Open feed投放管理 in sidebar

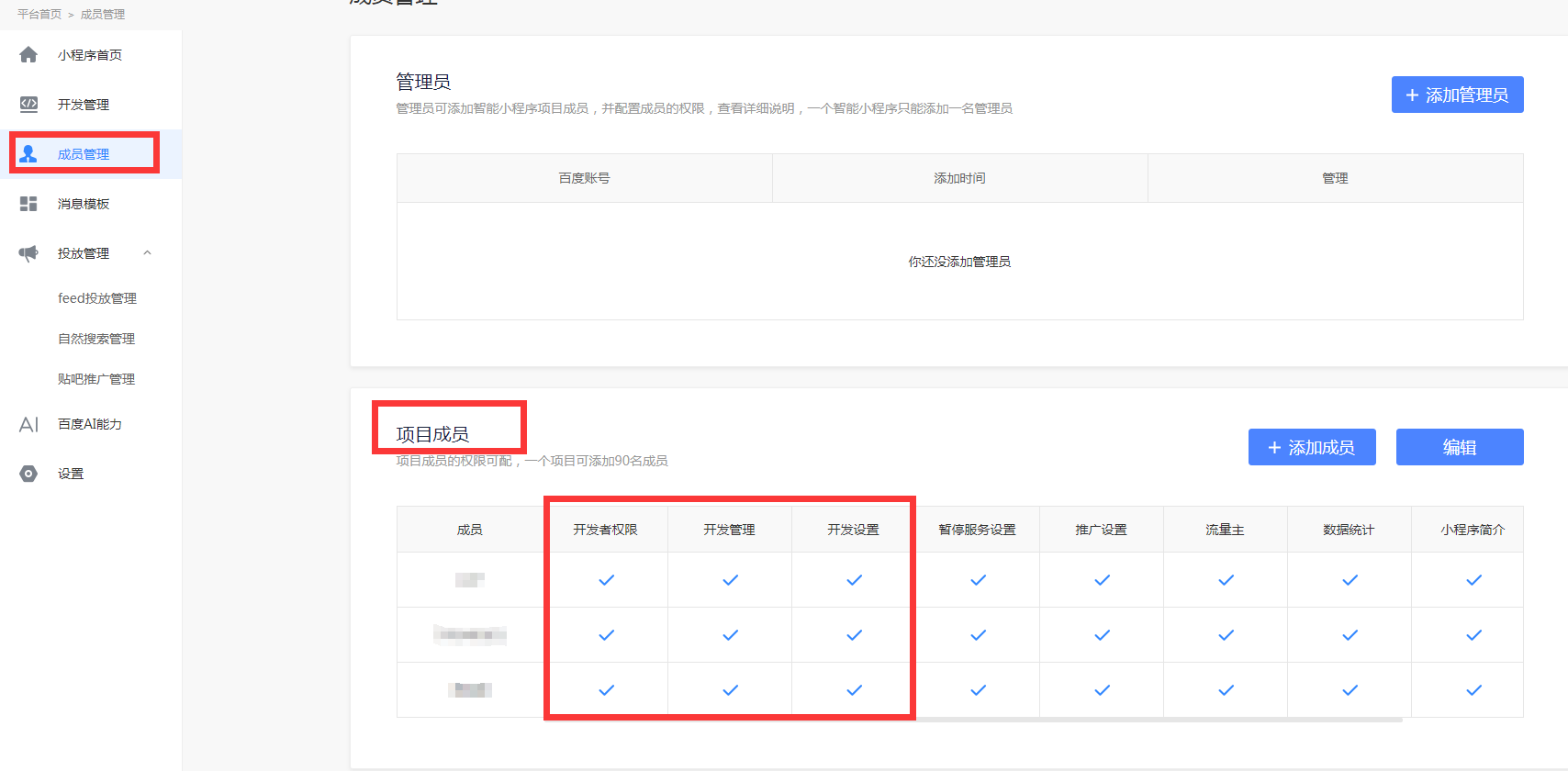(x=96, y=298)
